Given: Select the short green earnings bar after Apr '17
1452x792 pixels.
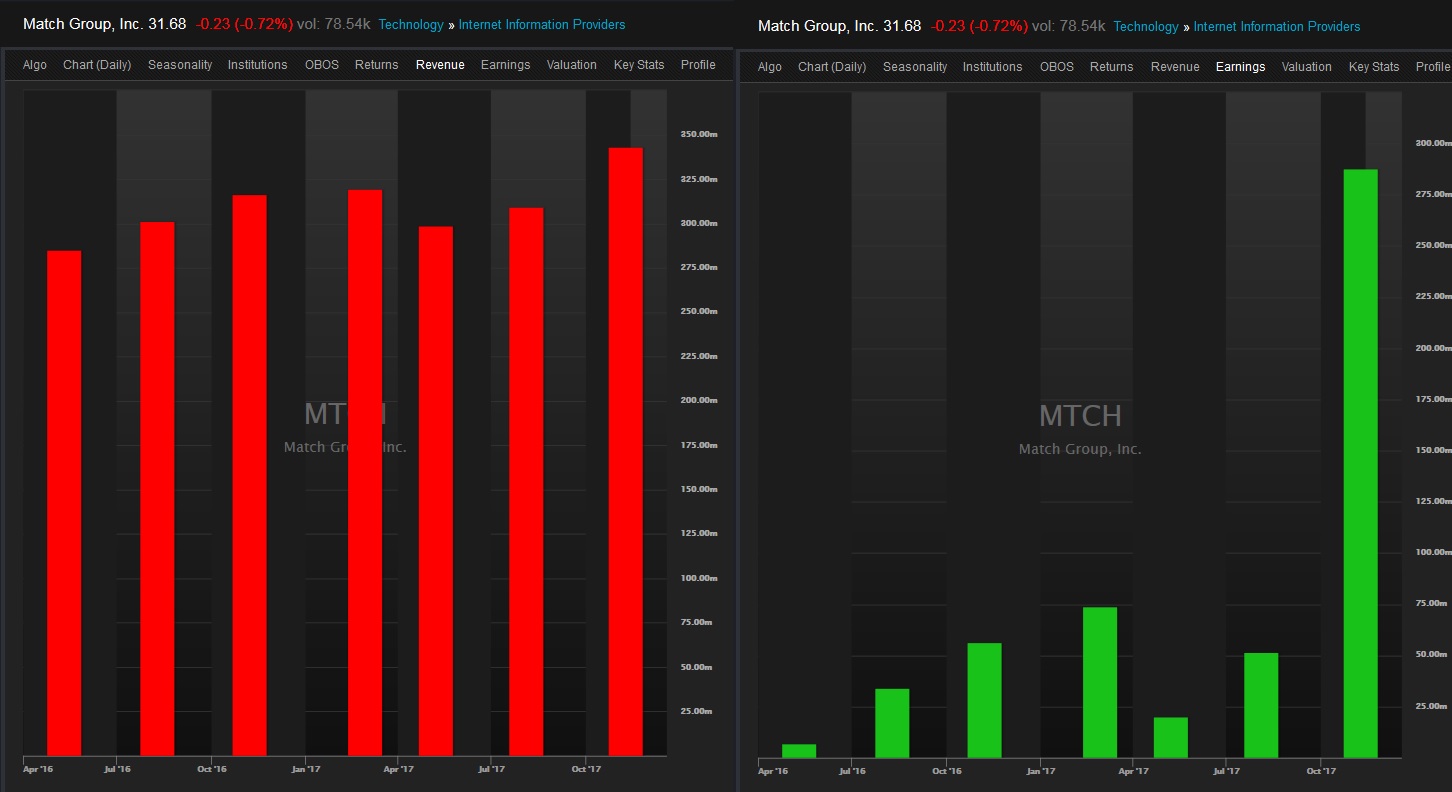Looking at the screenshot, I should point(1171,738).
